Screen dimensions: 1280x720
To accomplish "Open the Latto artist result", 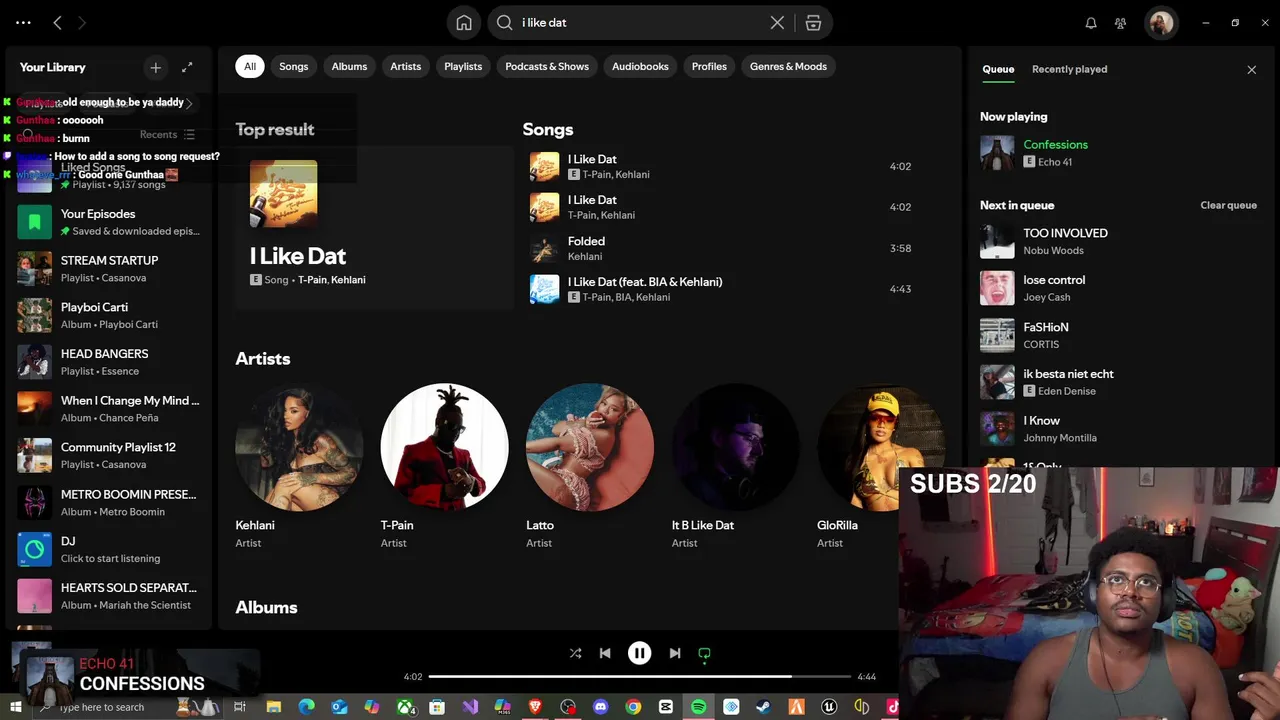I will point(590,467).
